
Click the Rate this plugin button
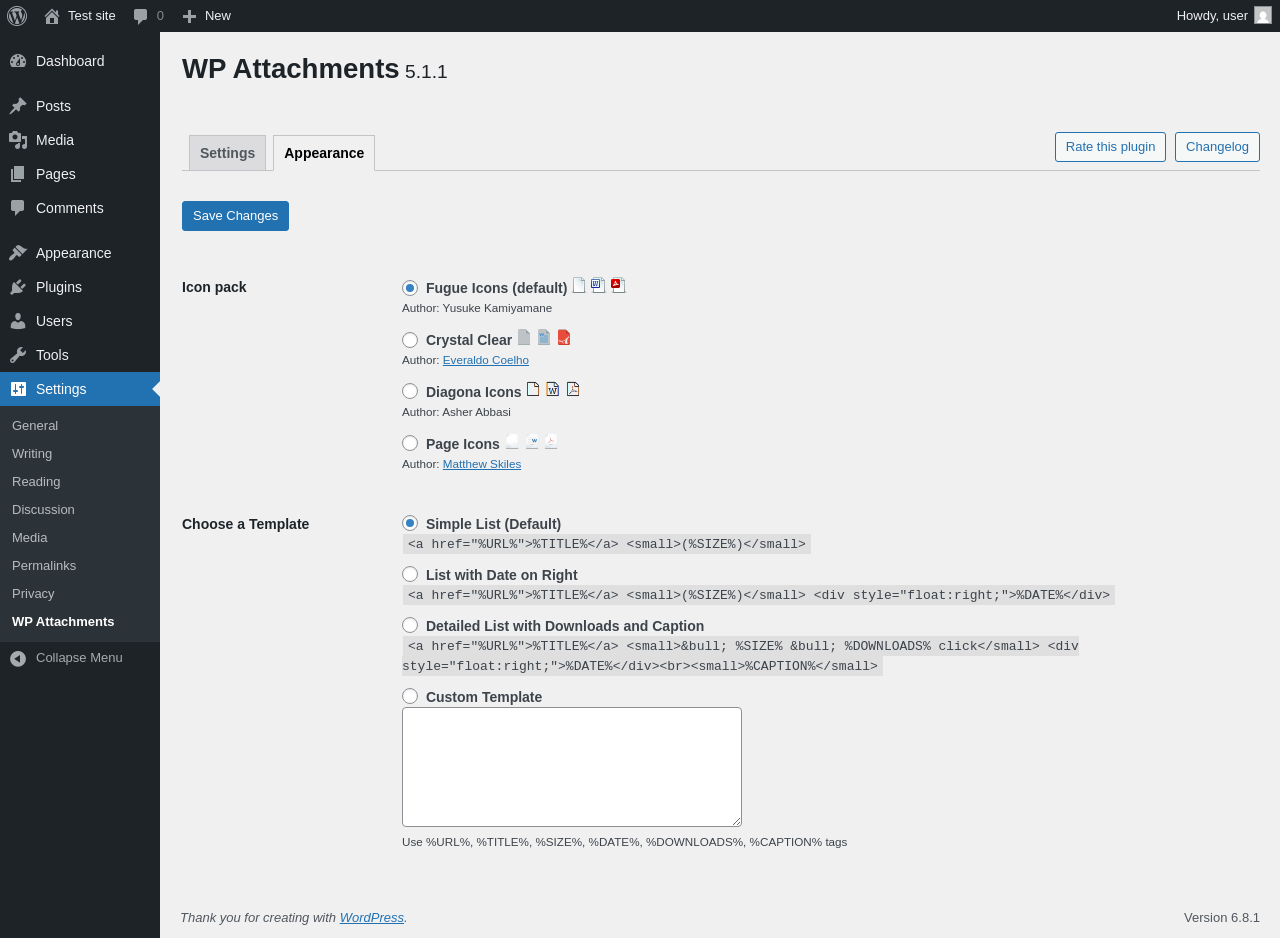1110,147
